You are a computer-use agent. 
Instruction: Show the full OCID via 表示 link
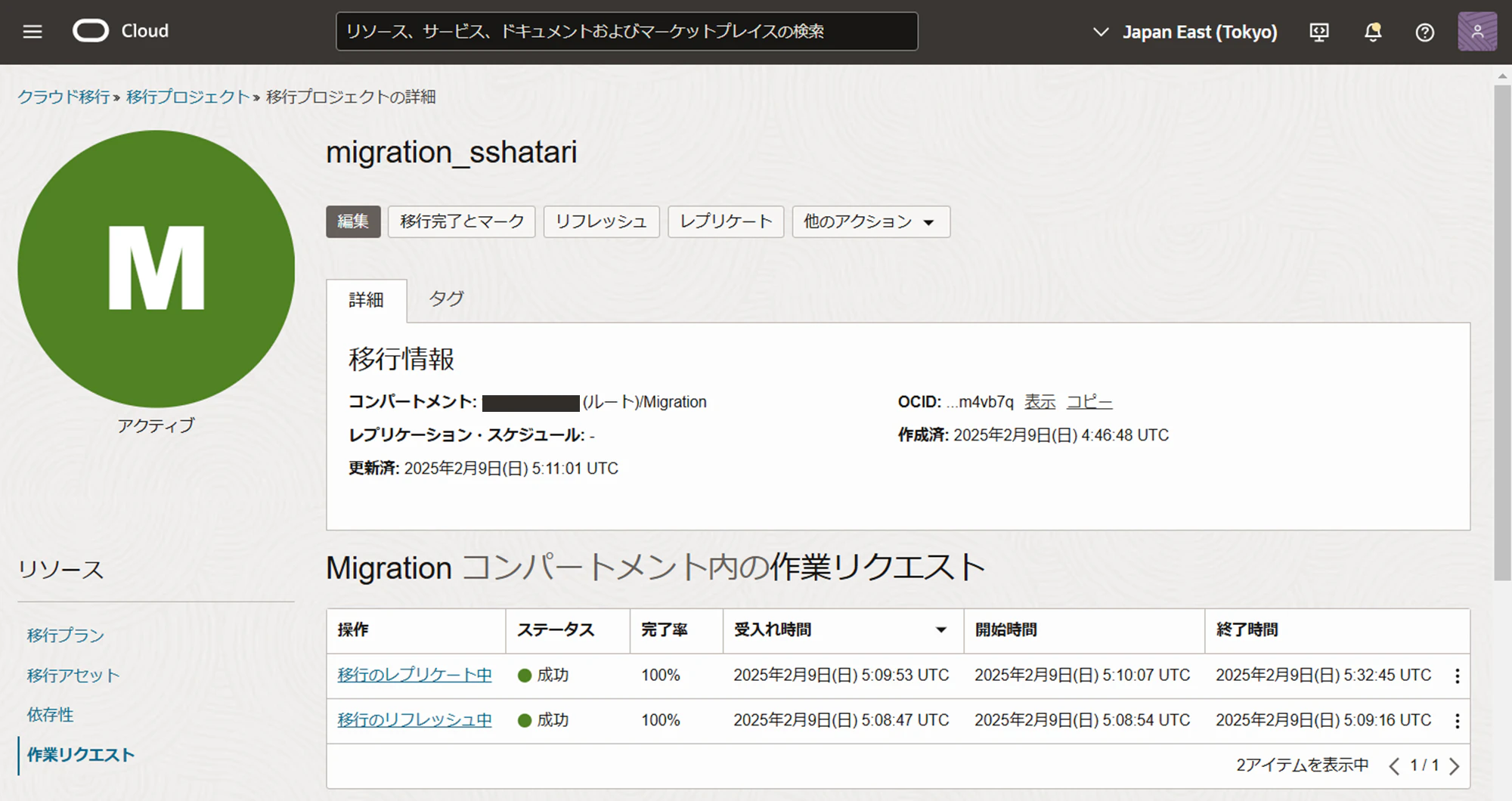(x=1039, y=402)
